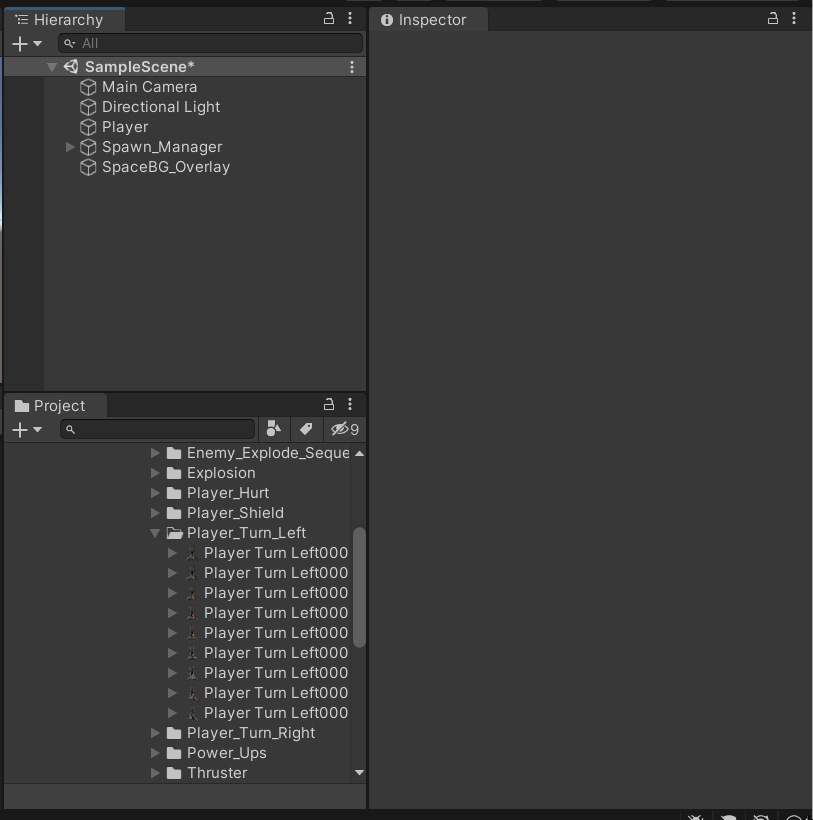Lock the Project panel

coord(329,404)
